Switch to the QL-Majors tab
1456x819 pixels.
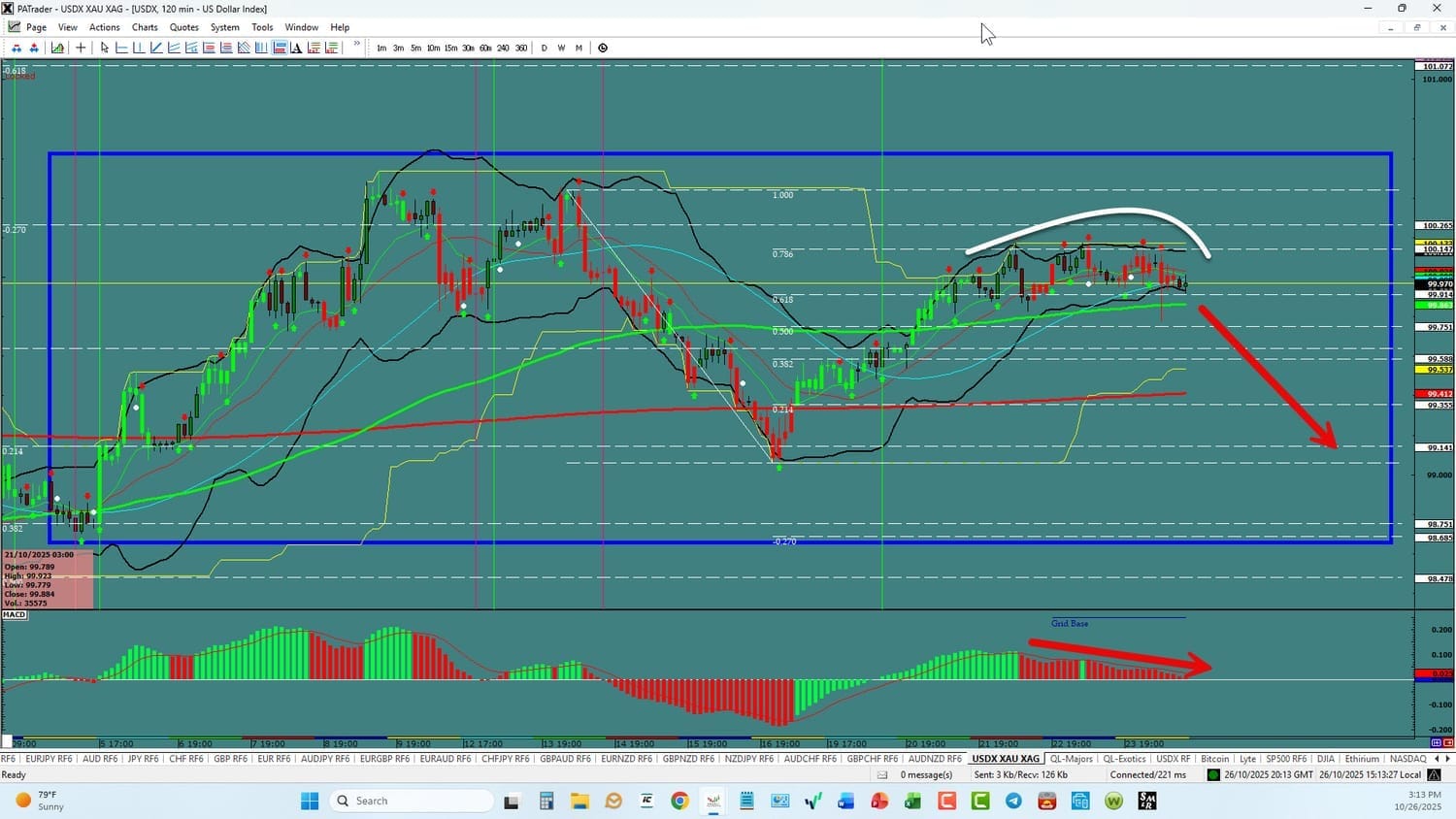(1072, 759)
